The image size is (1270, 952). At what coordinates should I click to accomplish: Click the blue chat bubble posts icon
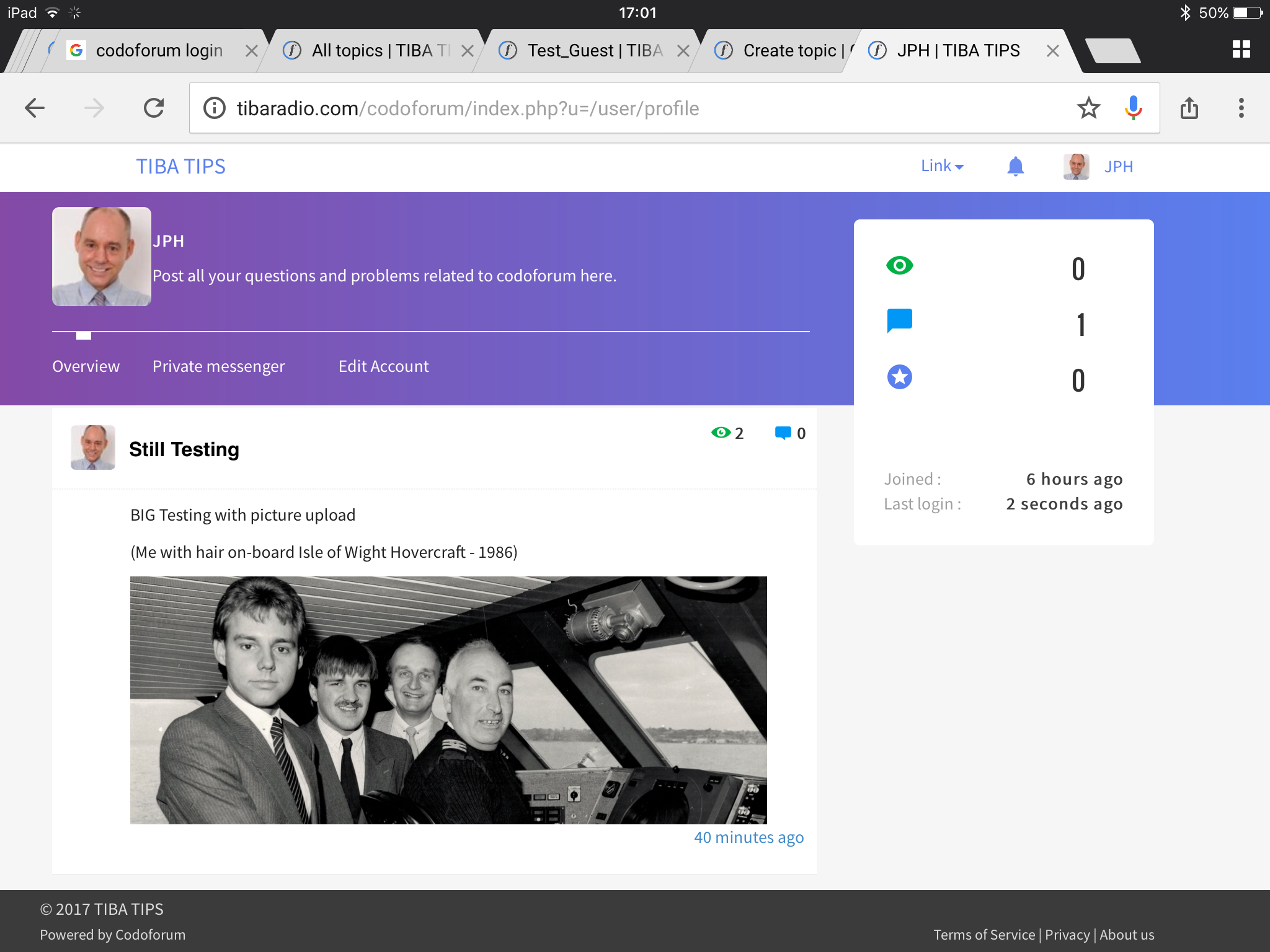(x=900, y=320)
